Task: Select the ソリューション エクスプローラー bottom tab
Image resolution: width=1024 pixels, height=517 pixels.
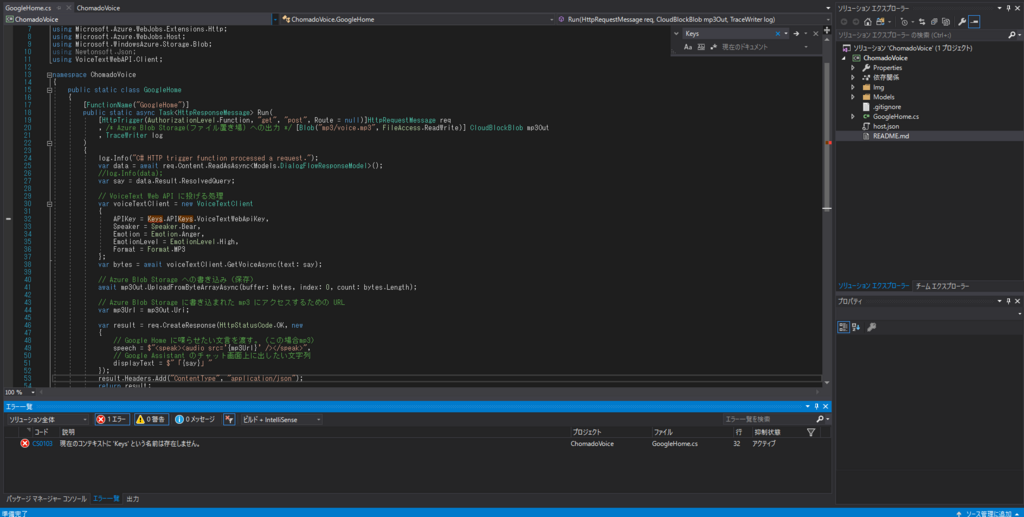Action: [x=874, y=287]
